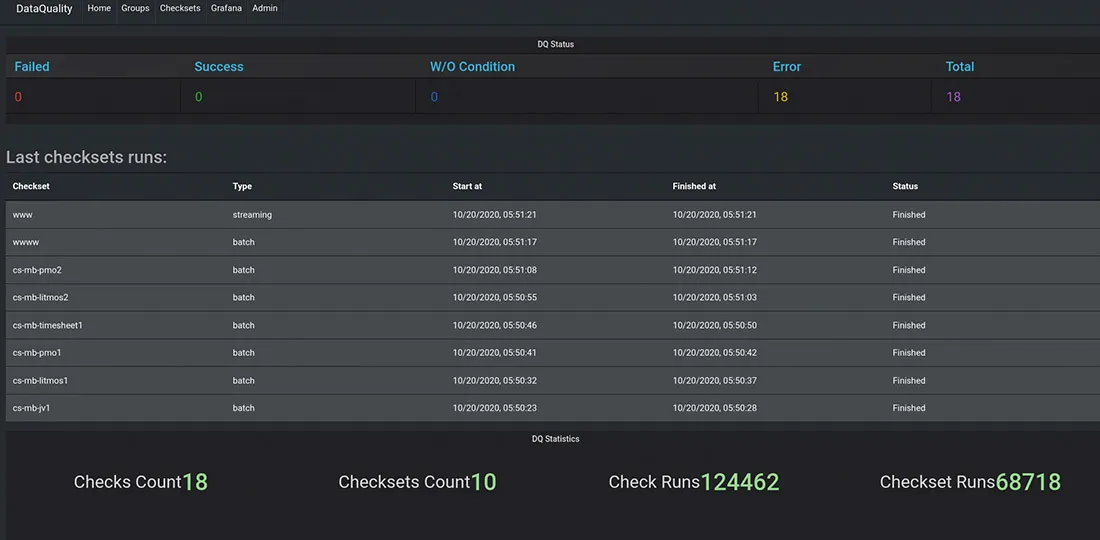The height and width of the screenshot is (540, 1100).
Task: Click the Total status heading
Action: (960, 67)
